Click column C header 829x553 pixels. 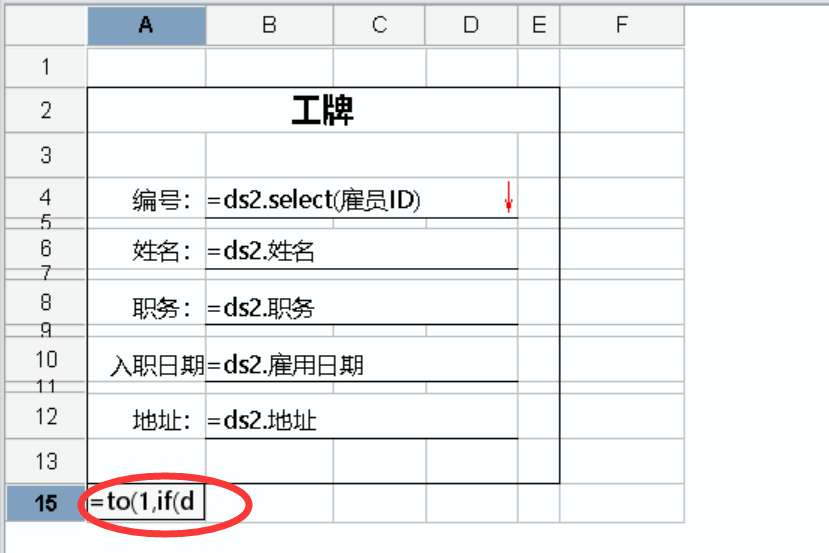point(379,26)
